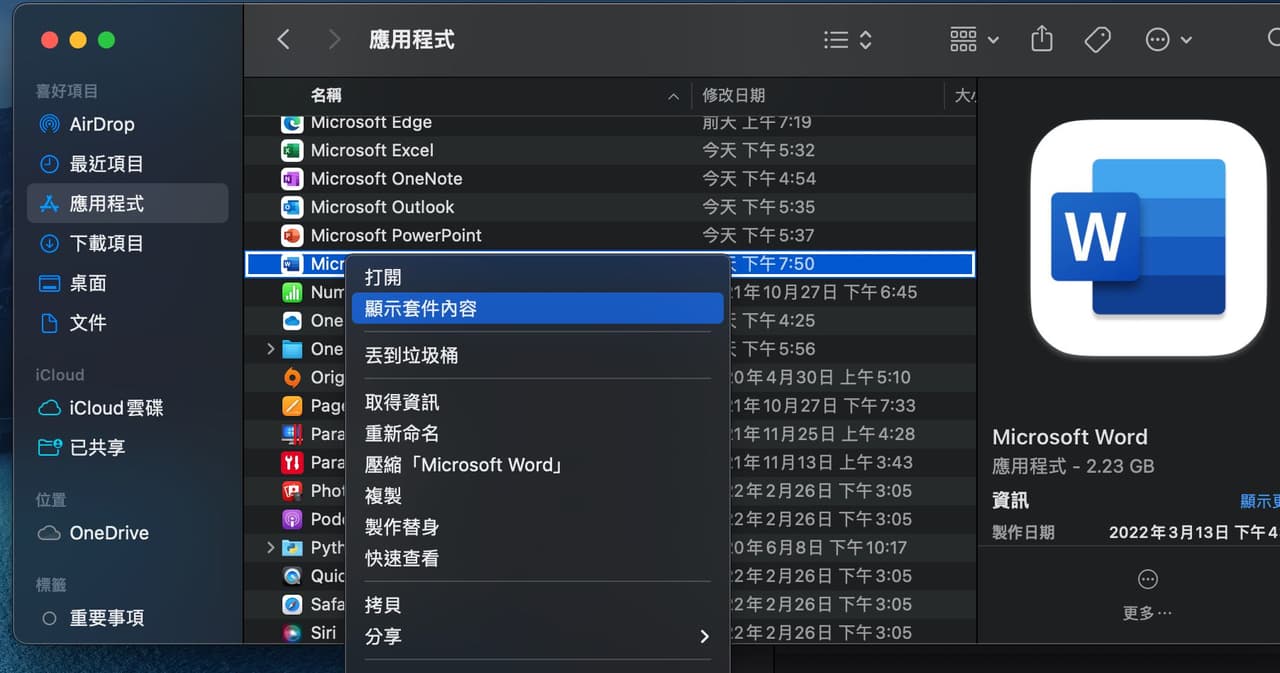Click the Microsoft Edge file name
1280x673 pixels.
point(371,122)
